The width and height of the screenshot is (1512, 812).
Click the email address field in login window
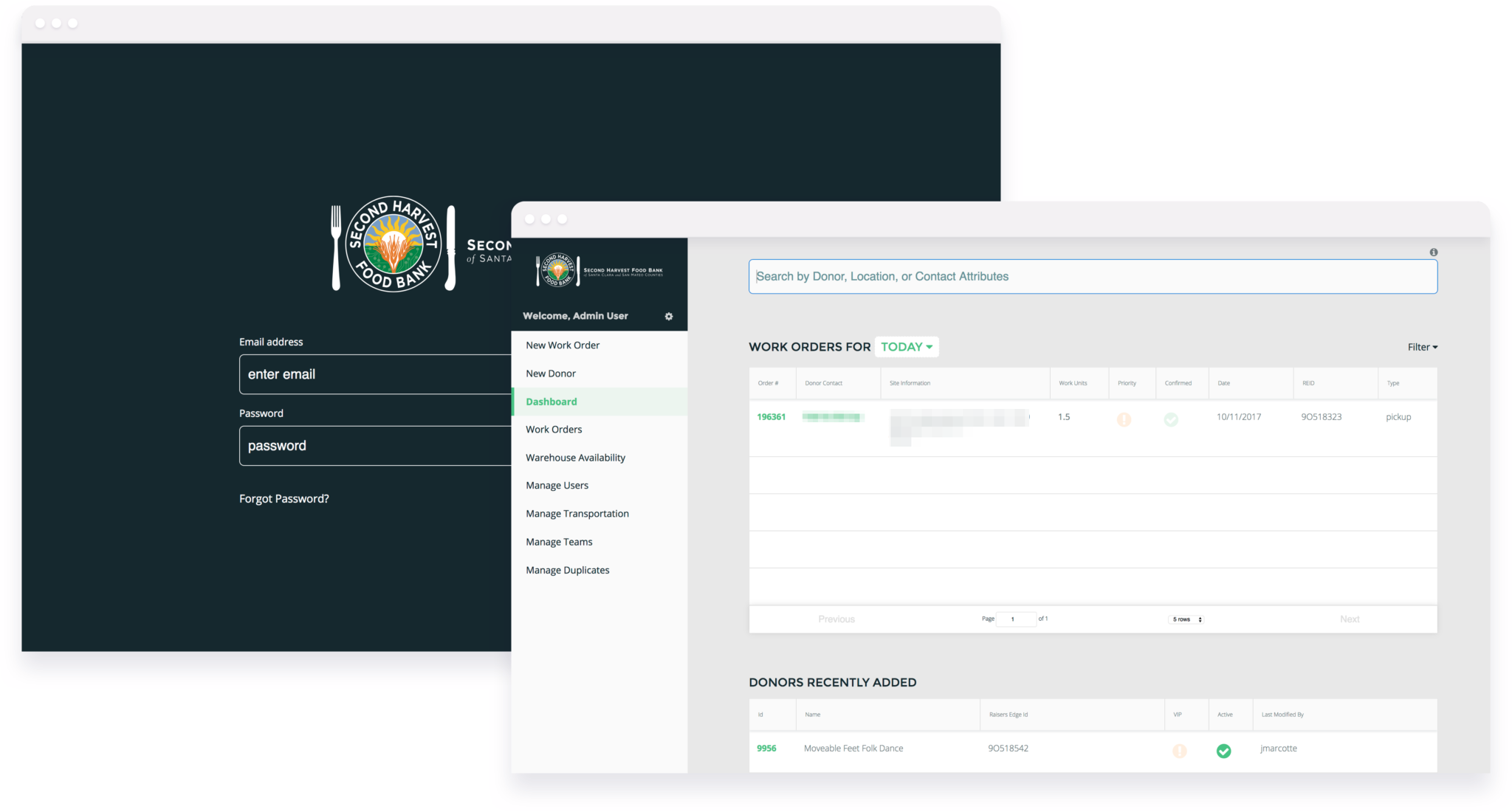point(375,374)
